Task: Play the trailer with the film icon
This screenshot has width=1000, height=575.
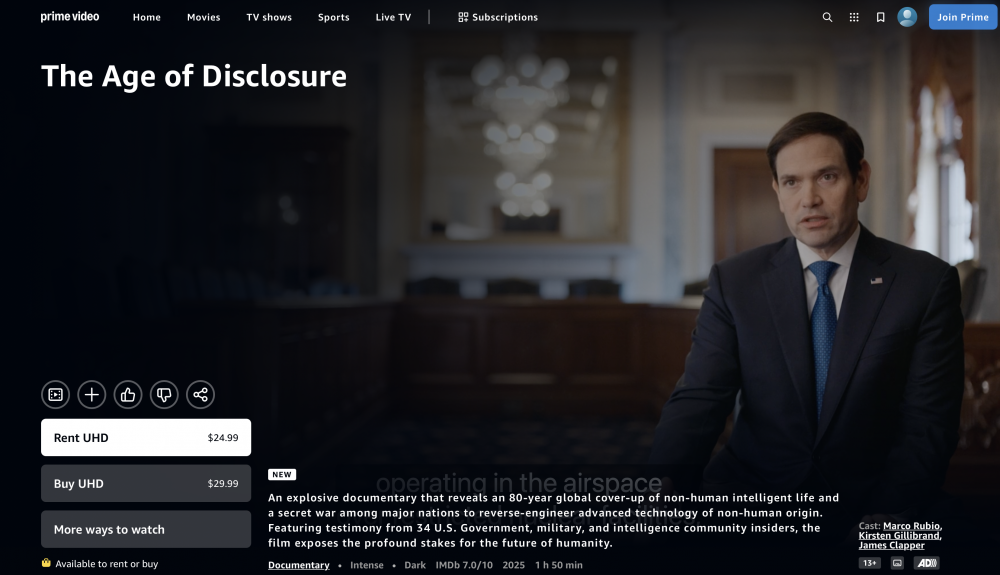Action: (x=55, y=395)
